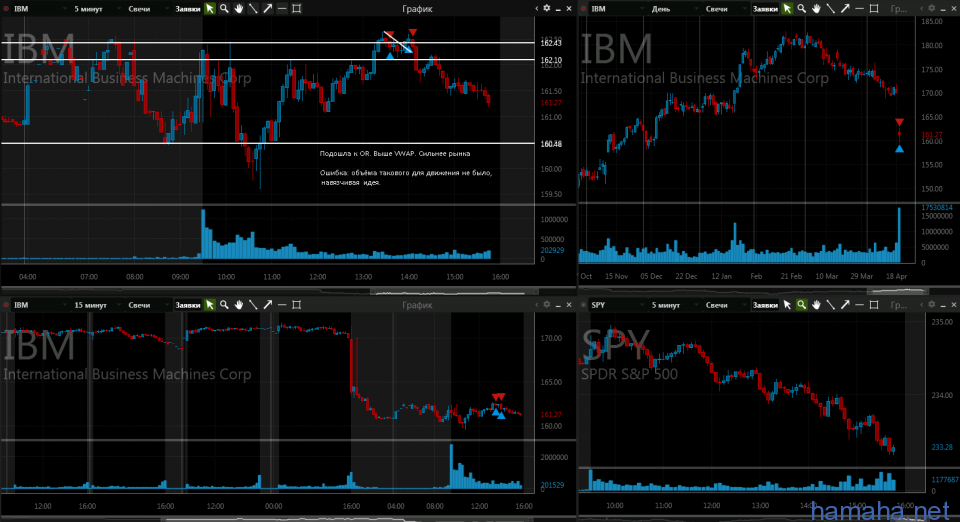This screenshot has height=522, width=960.
Task: Open gear settings of IBM 5 минут chart
Action: point(547,9)
